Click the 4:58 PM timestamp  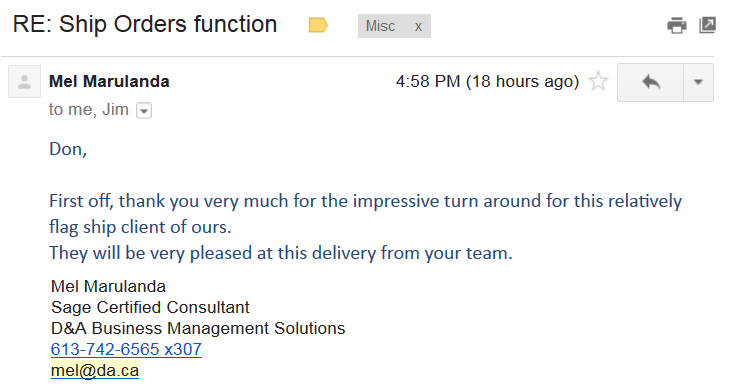point(488,82)
